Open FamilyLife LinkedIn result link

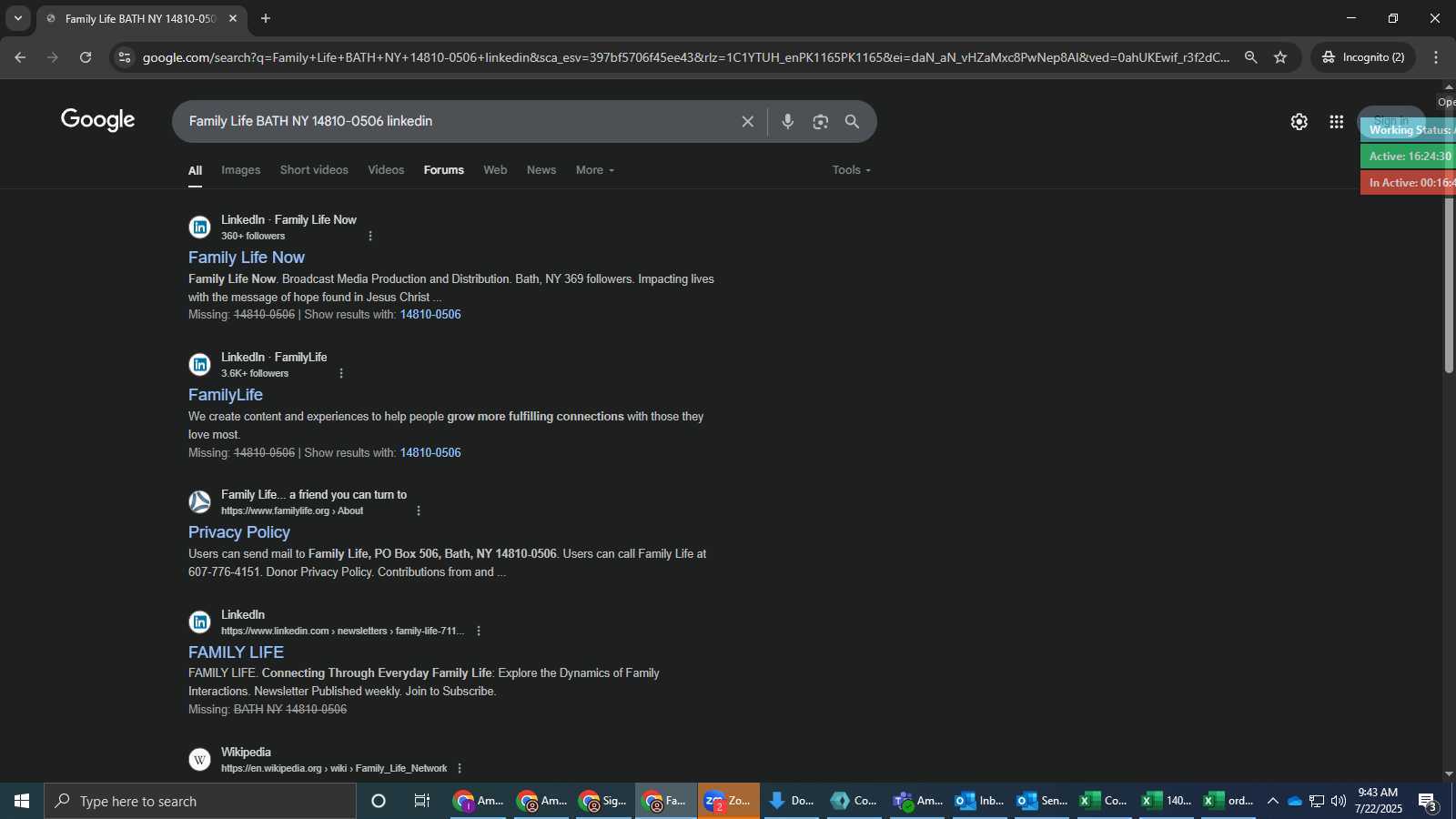226,395
